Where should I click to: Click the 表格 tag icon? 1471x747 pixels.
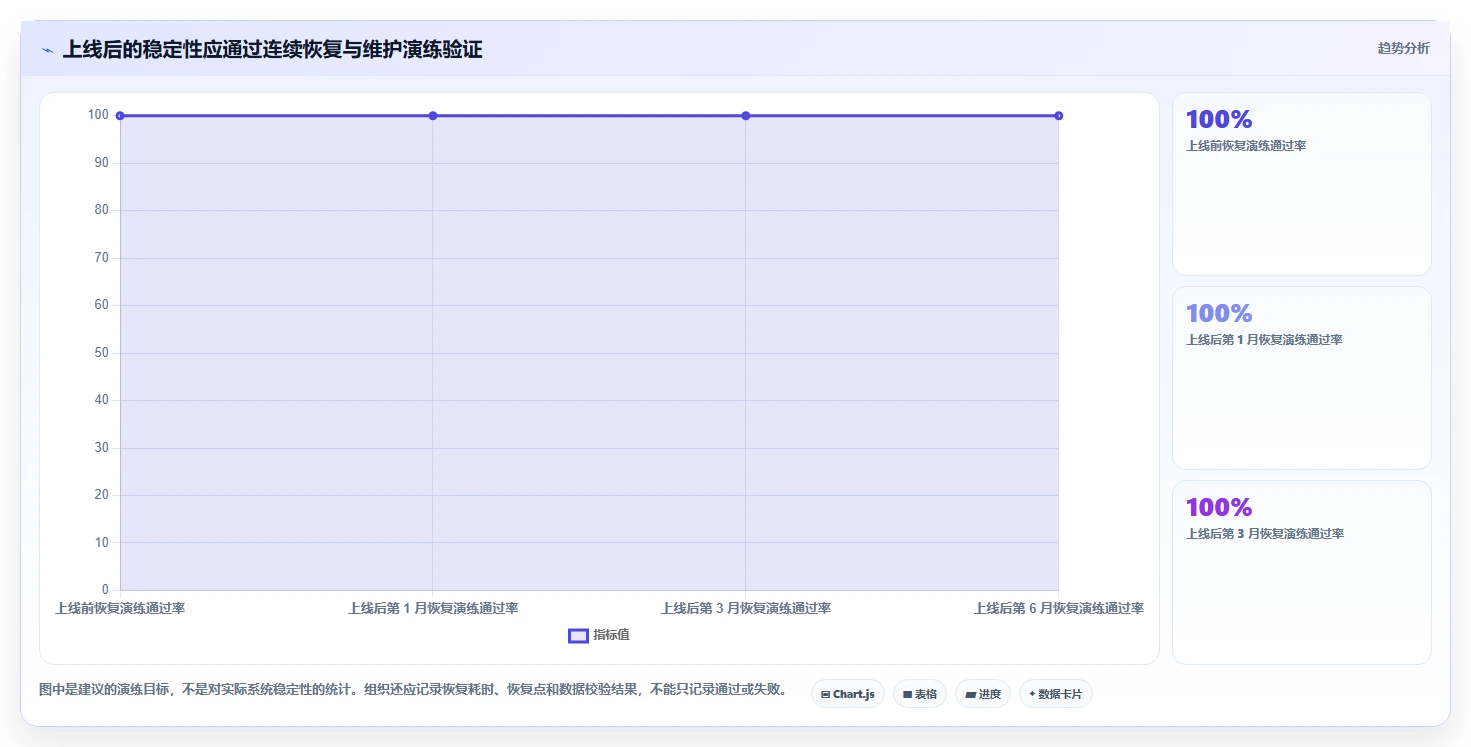point(907,694)
